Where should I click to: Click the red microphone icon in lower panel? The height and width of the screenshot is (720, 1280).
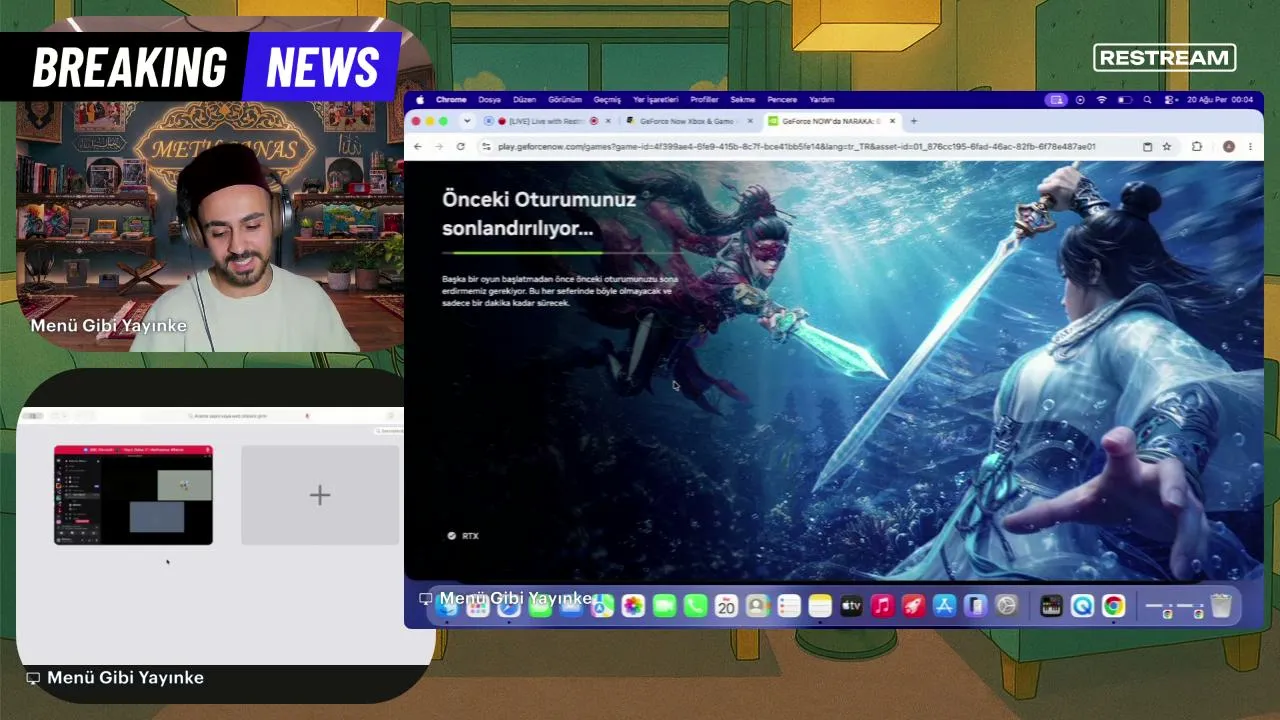(307, 415)
